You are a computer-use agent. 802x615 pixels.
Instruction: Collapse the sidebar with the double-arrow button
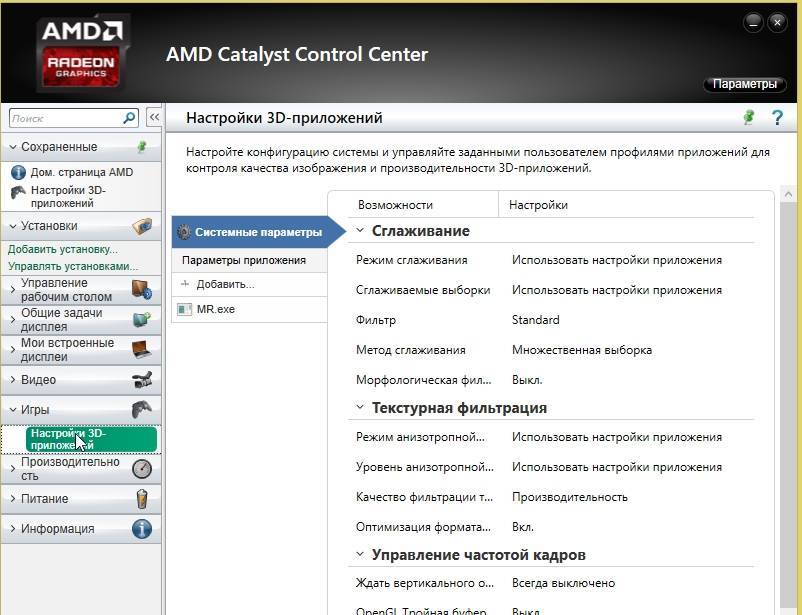153,118
